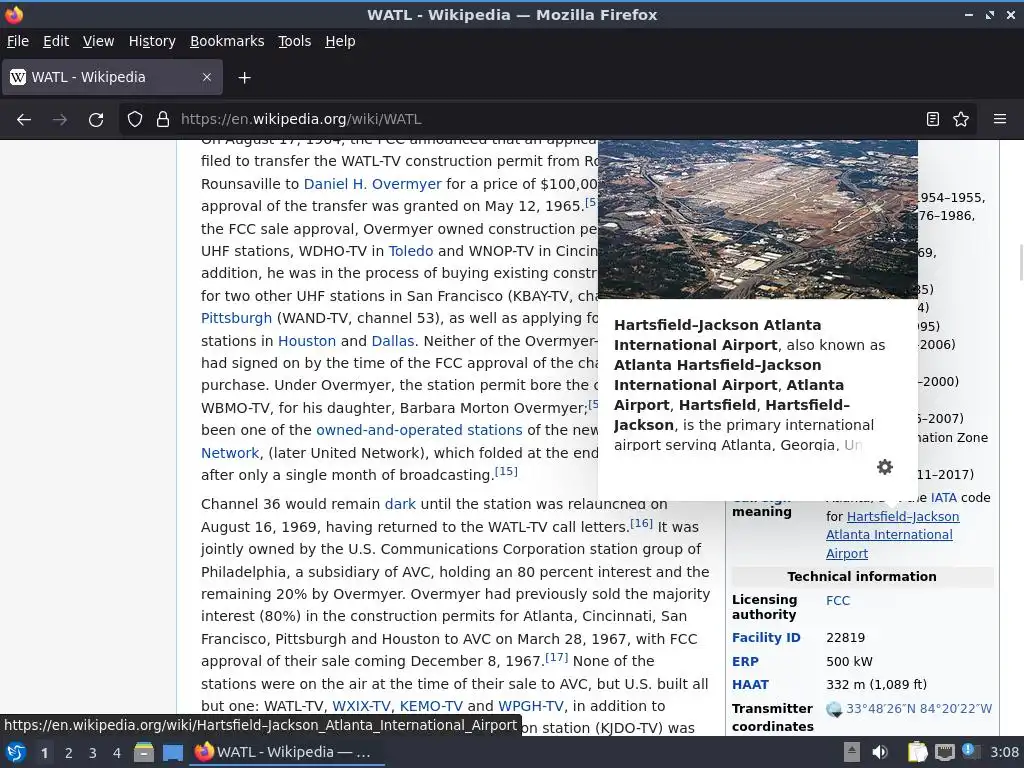Open the IATA link in infobox
The width and height of the screenshot is (1024, 768).
click(x=944, y=498)
